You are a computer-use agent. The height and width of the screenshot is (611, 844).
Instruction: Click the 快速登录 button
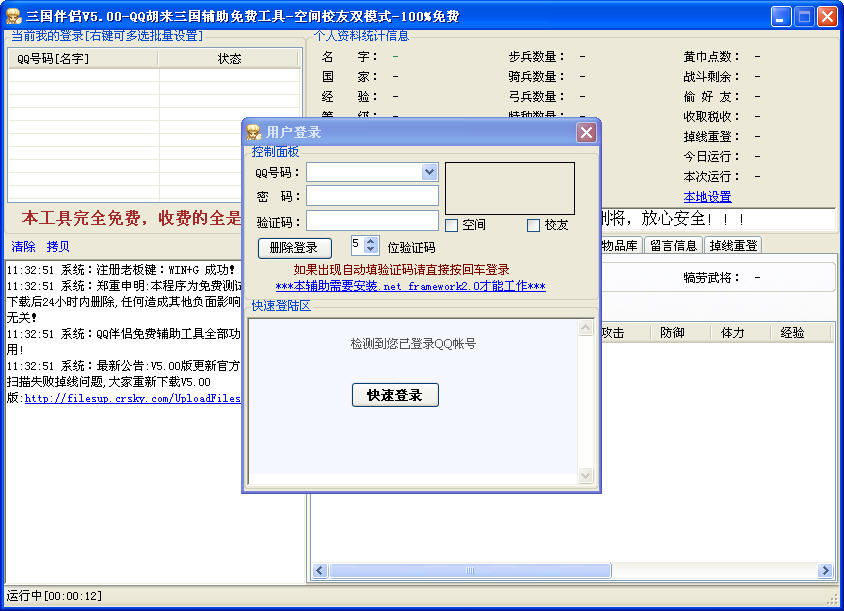395,395
